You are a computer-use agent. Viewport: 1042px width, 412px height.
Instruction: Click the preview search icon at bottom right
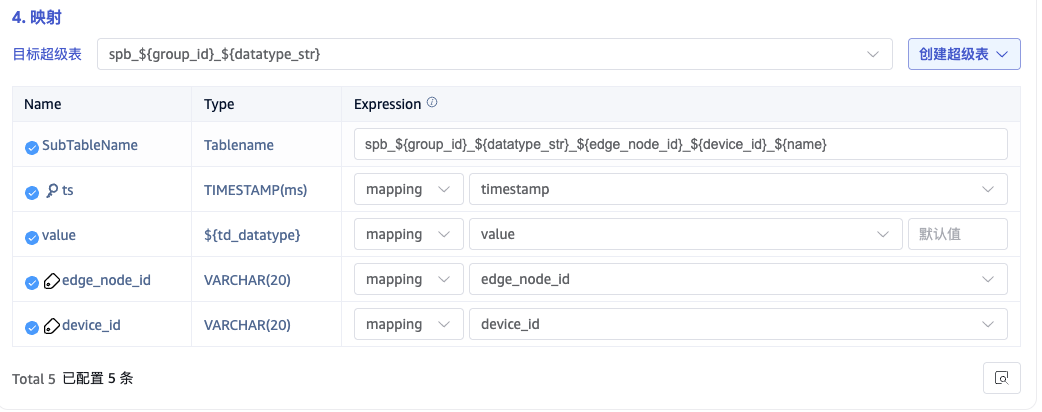coord(1002,378)
